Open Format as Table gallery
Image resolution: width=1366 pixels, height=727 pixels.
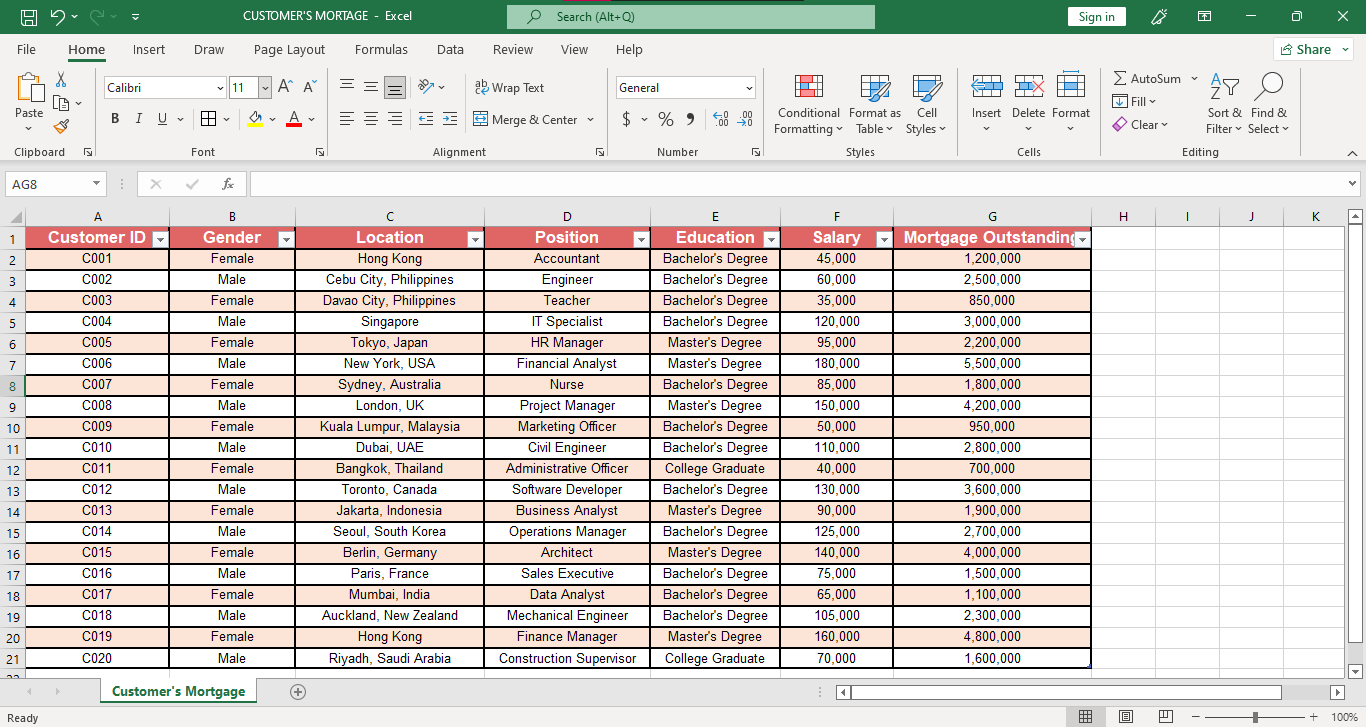[875, 104]
